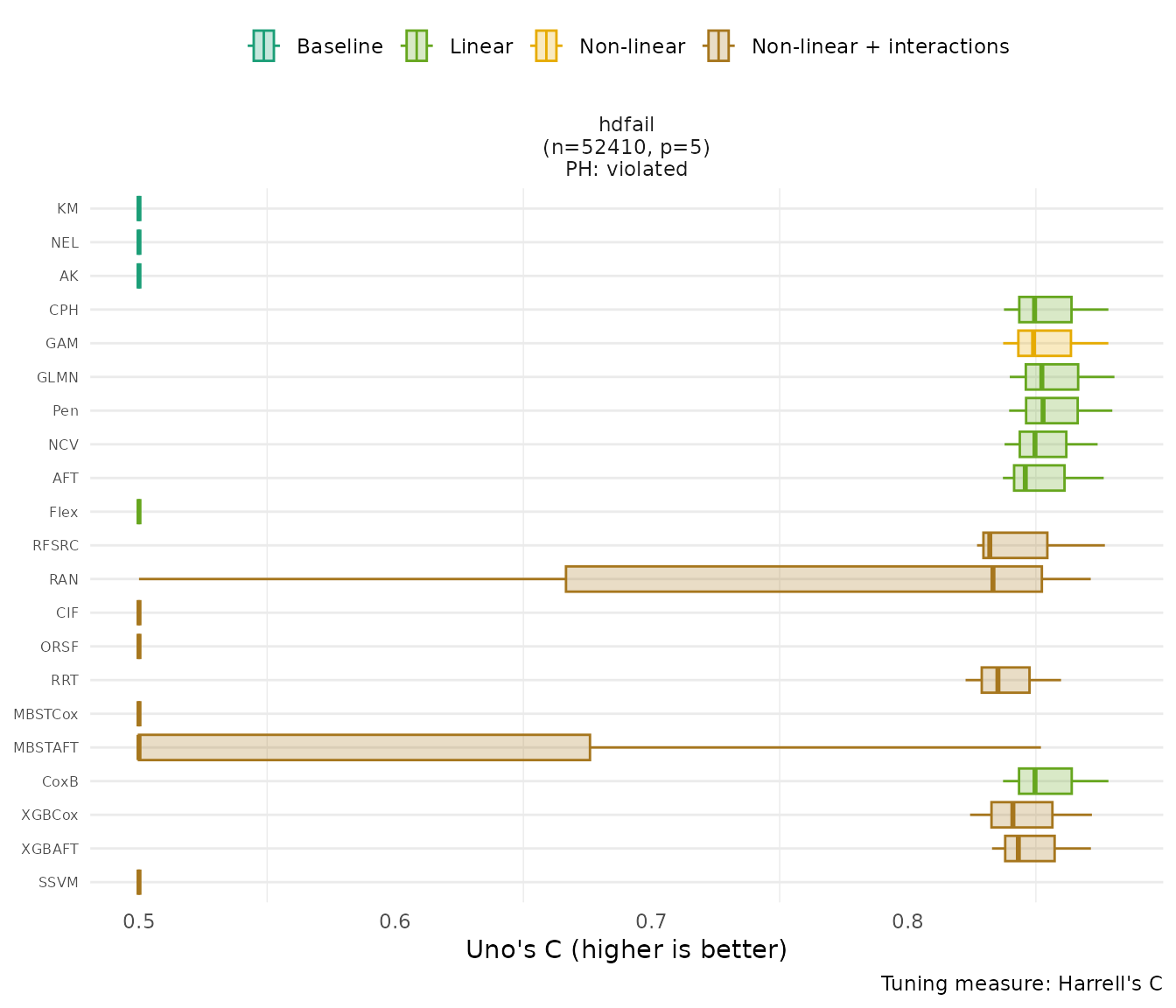Click the hdfail plot title
Screen dimensions: 1176x1008
point(626,124)
